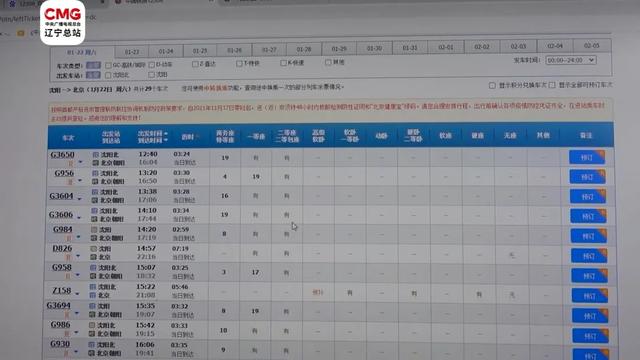This screenshot has width=640, height=360.
Task: Sort by 历时 column header
Action: tap(188, 137)
